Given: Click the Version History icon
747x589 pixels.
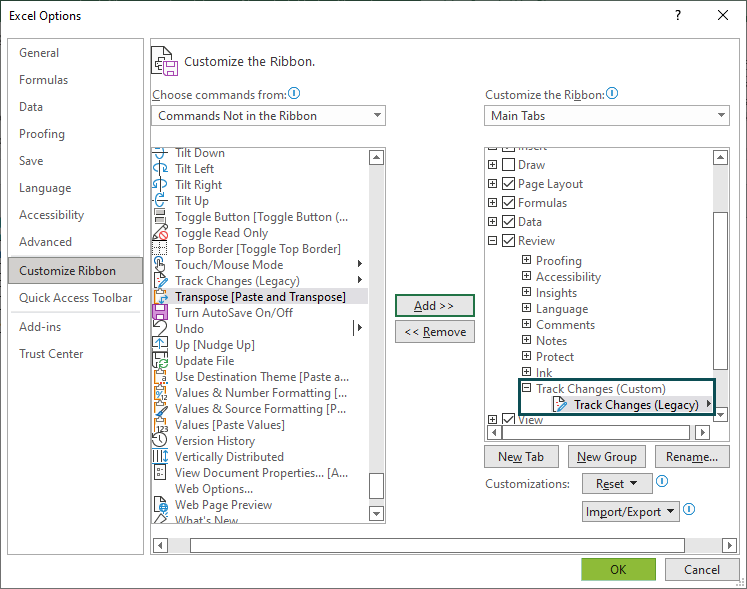Looking at the screenshot, I should [x=160, y=441].
